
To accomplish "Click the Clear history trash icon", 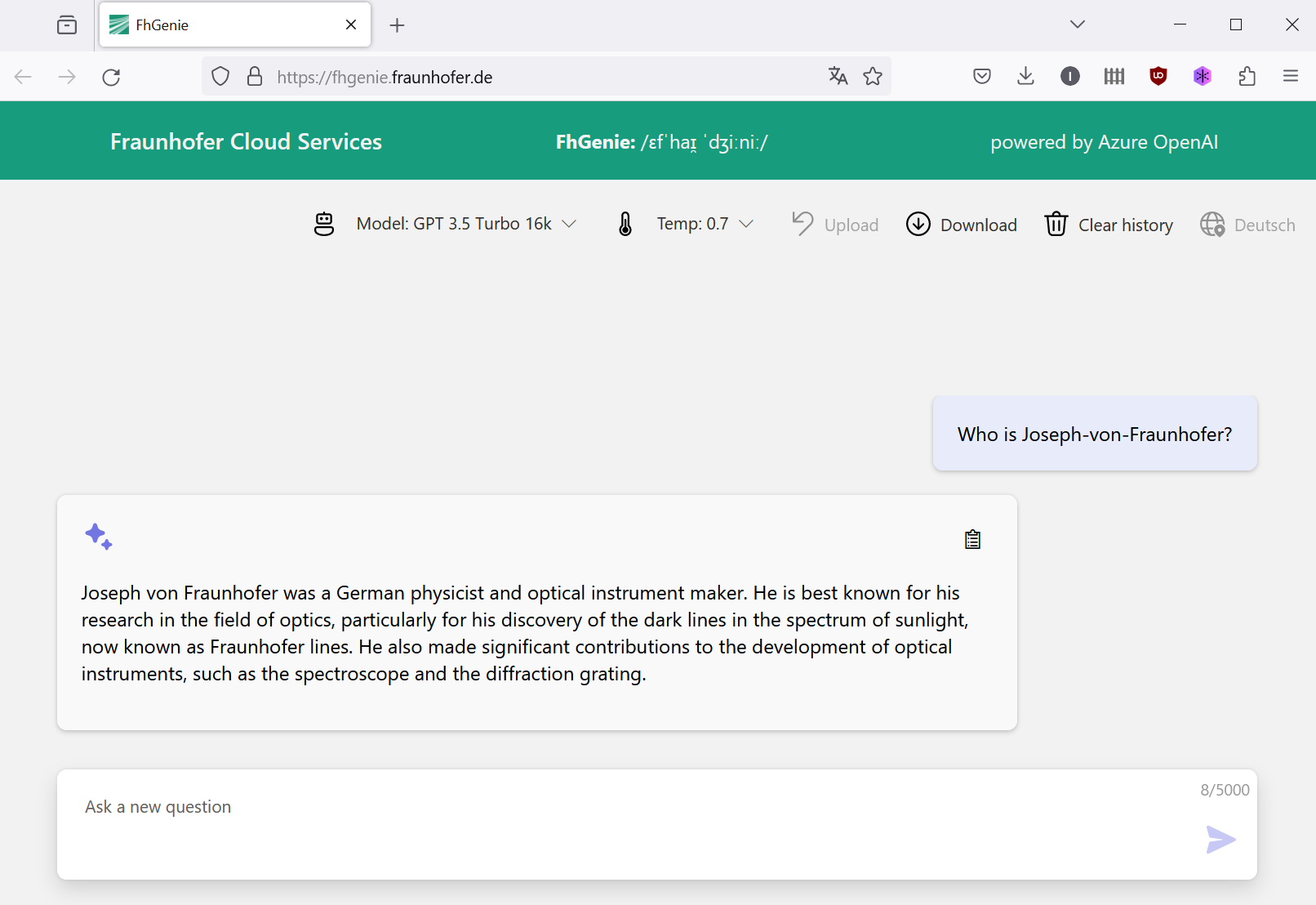I will 1056,224.
